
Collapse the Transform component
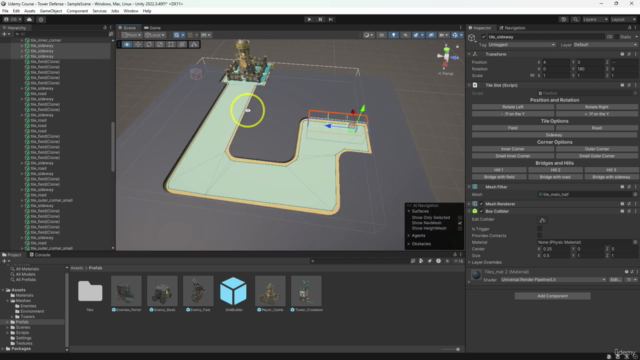469,54
